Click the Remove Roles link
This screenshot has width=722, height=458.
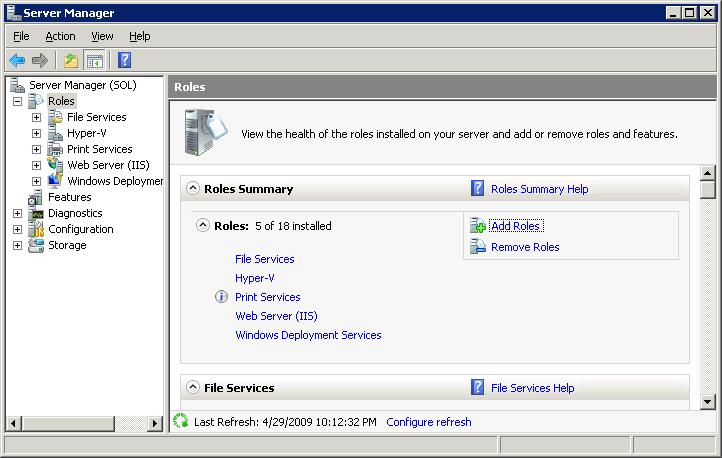[525, 247]
